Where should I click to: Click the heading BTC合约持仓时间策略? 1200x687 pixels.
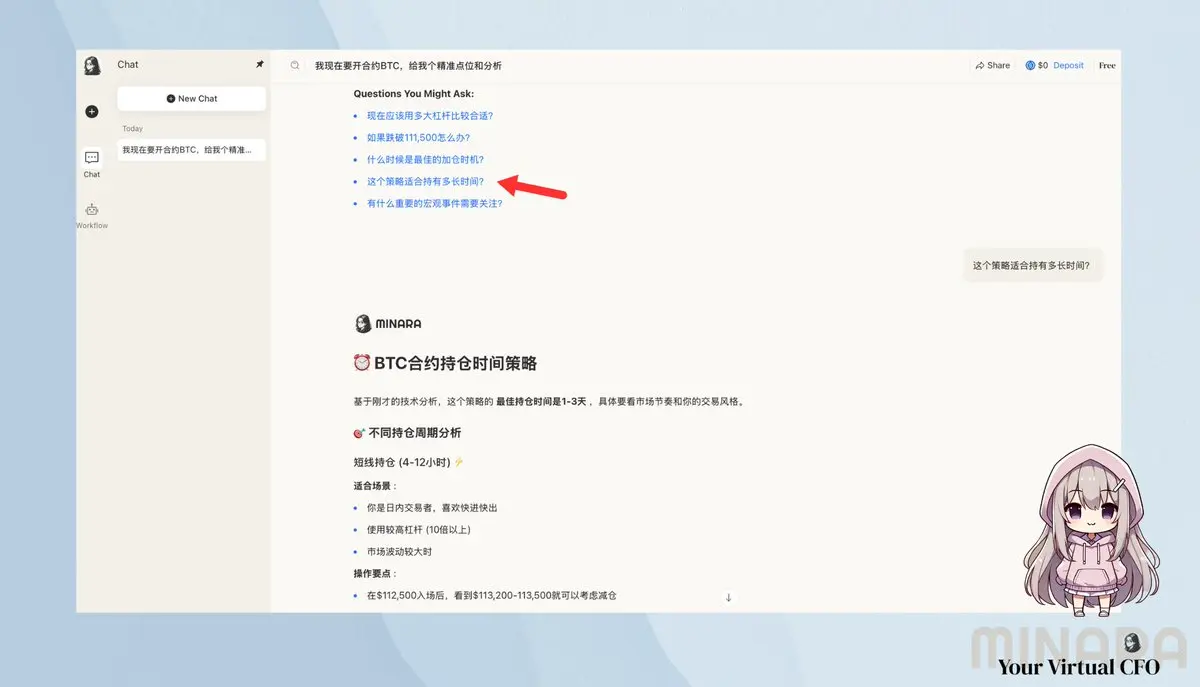(x=445, y=363)
